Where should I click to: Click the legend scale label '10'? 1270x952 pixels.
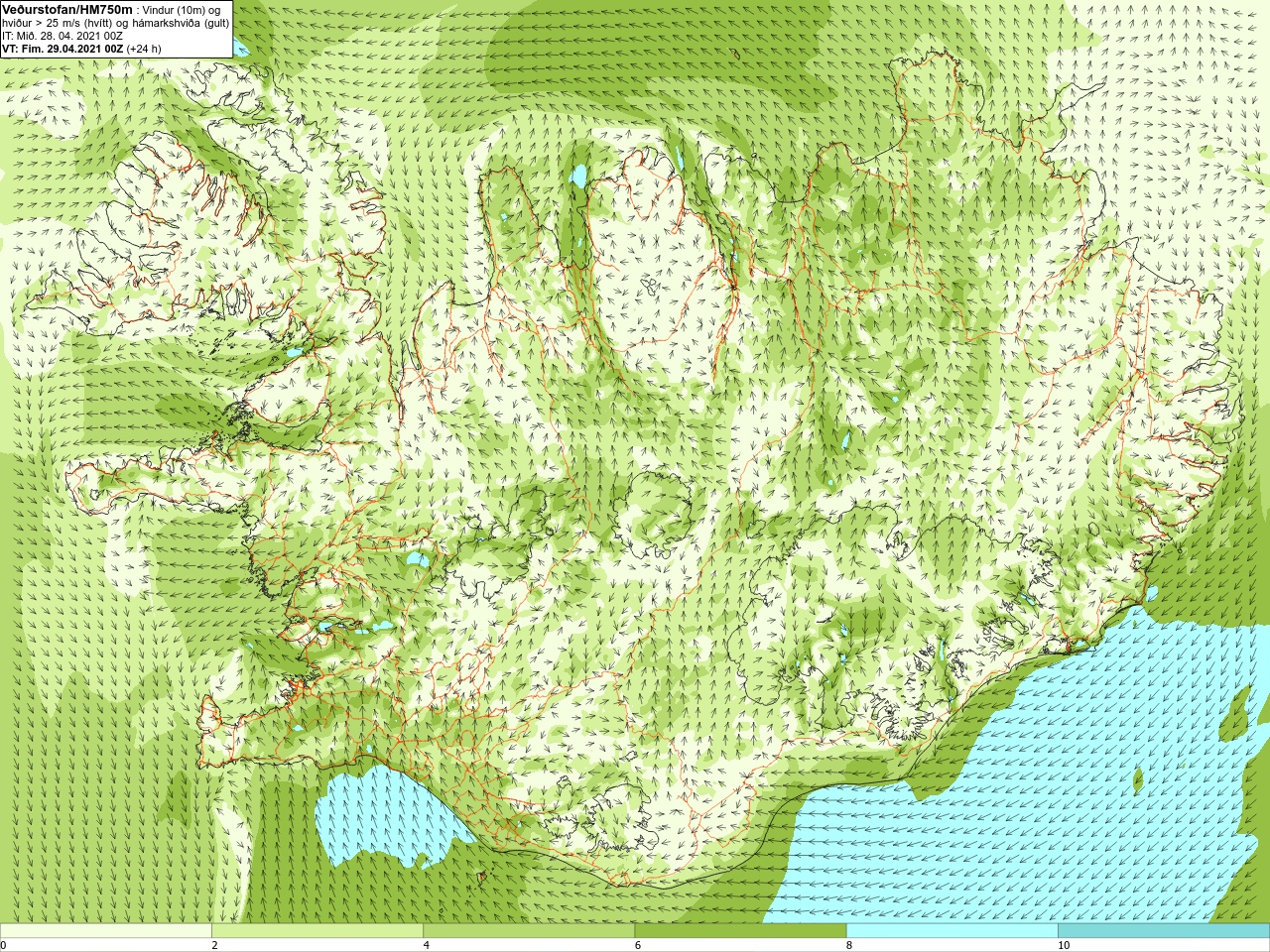point(1064,945)
